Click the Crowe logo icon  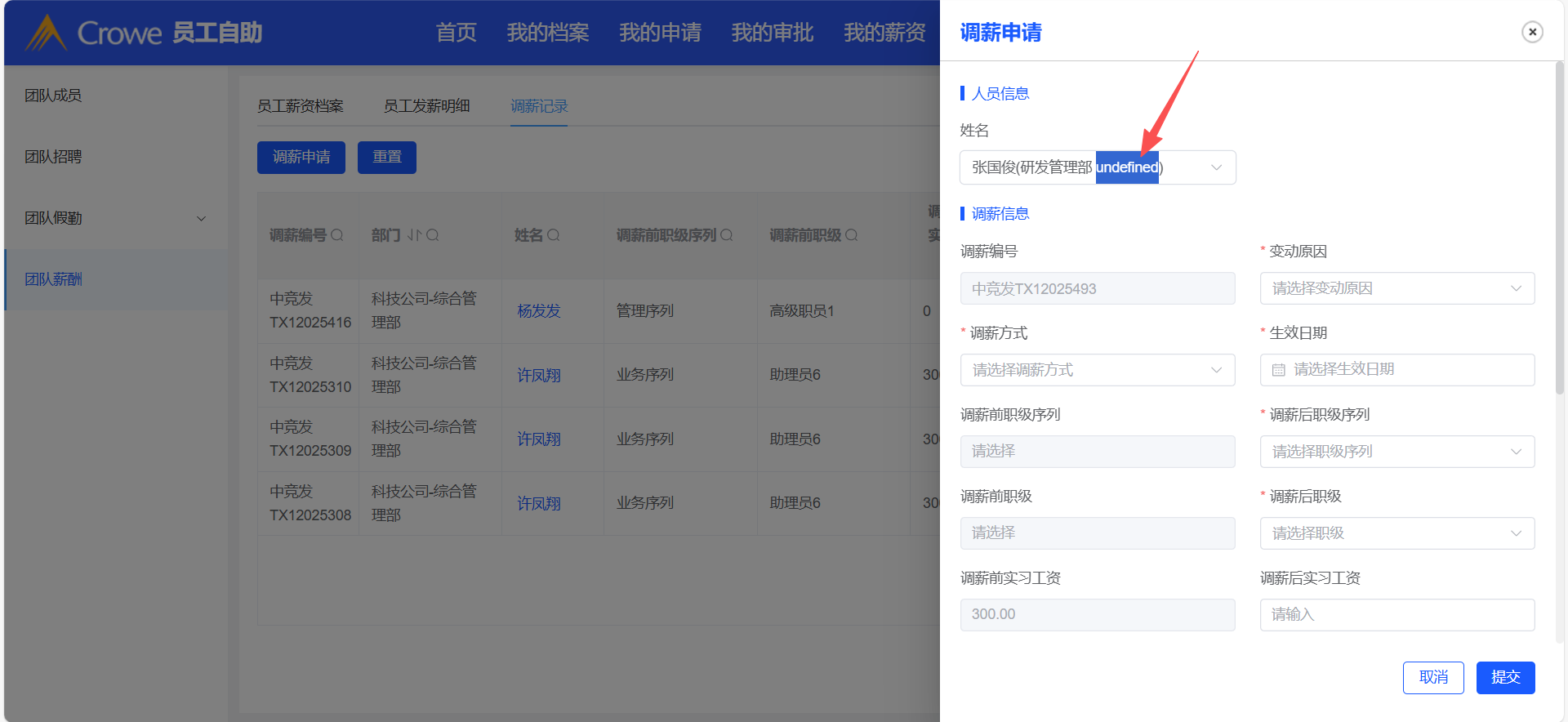pos(46,33)
